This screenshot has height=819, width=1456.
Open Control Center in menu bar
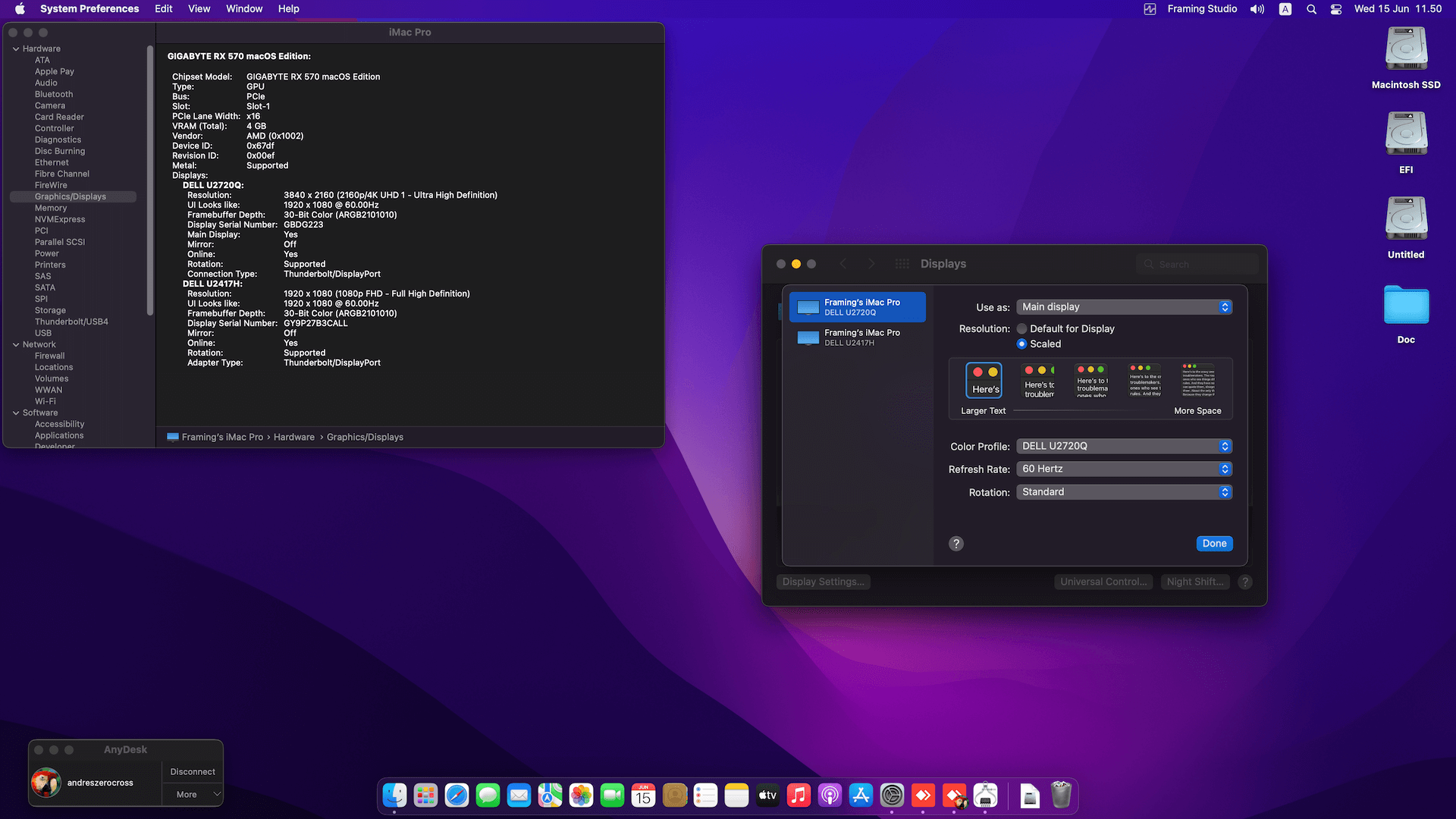(x=1336, y=9)
